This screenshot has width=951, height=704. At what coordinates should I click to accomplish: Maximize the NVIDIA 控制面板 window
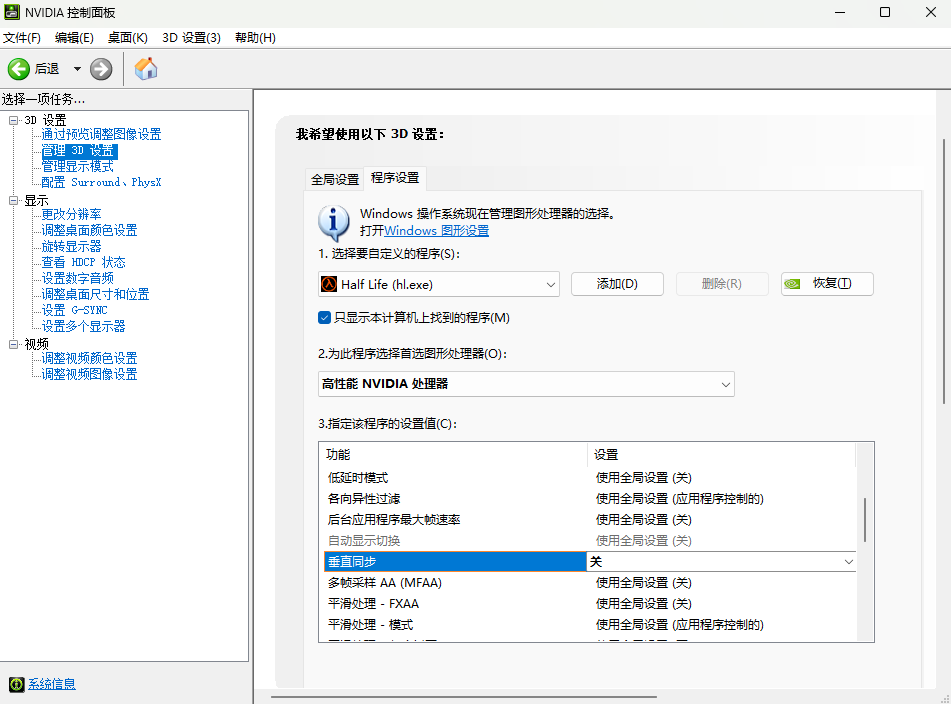pos(885,12)
